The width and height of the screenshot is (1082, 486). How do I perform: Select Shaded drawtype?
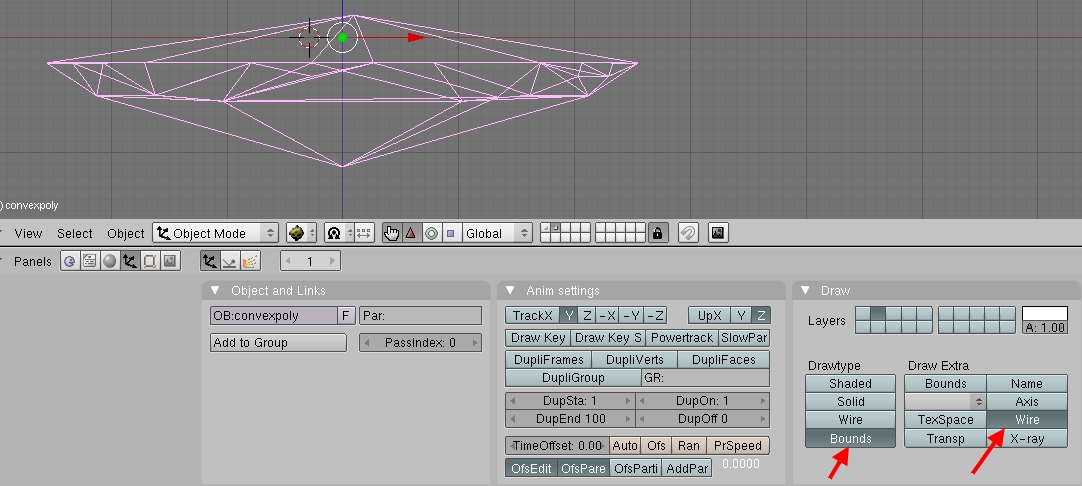(x=850, y=383)
